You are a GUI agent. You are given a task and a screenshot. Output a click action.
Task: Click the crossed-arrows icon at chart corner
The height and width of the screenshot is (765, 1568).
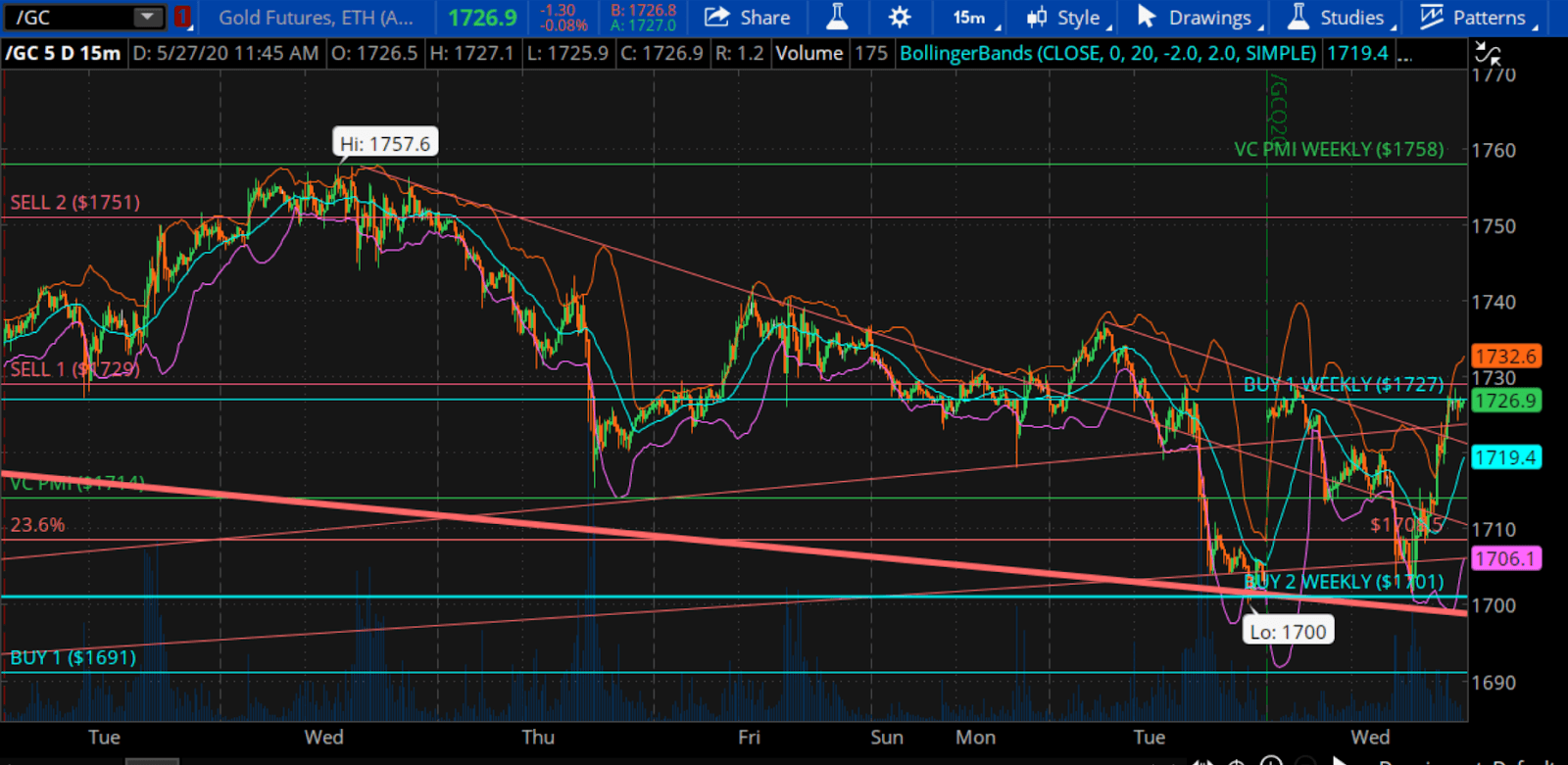point(1488,54)
